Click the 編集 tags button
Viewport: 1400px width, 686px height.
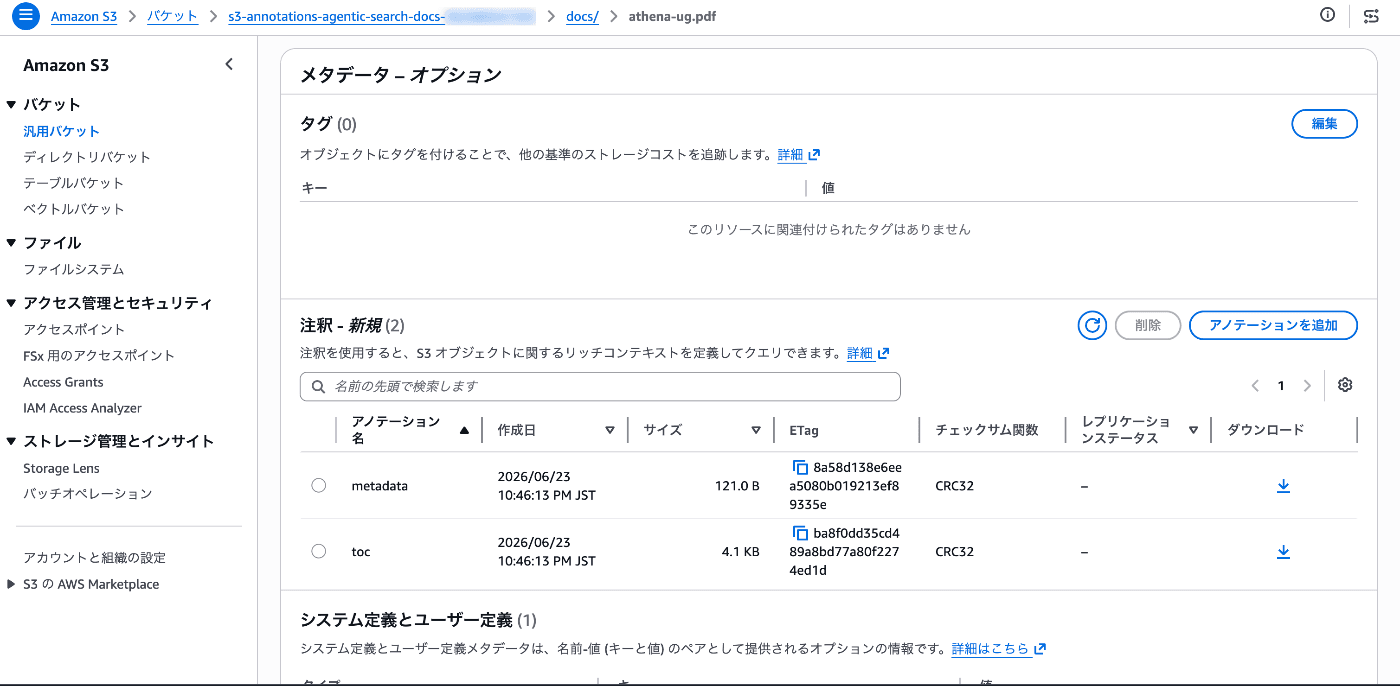click(1324, 124)
